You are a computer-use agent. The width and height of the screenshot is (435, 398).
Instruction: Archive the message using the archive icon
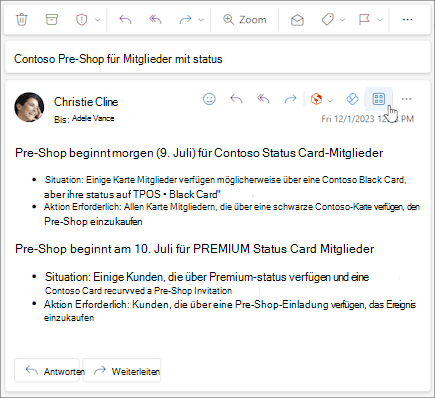pos(52,19)
